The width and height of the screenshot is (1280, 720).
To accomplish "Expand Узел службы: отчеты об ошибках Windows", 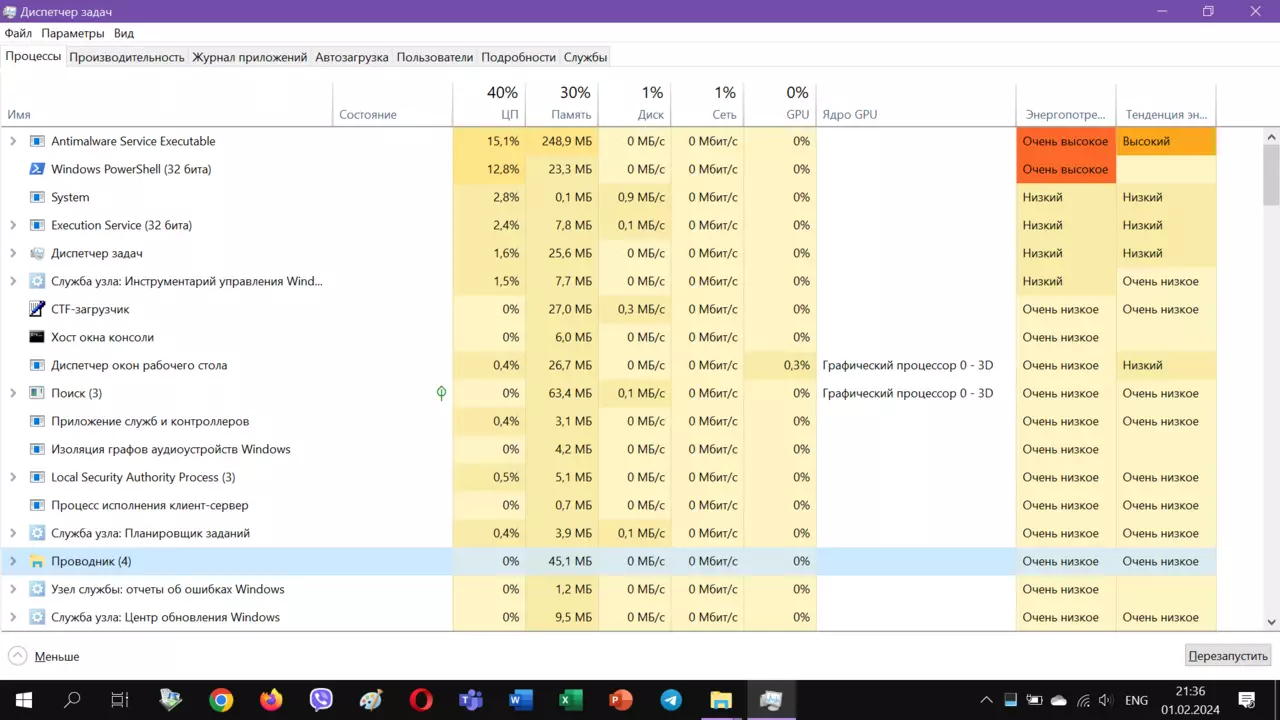I will [x=13, y=589].
